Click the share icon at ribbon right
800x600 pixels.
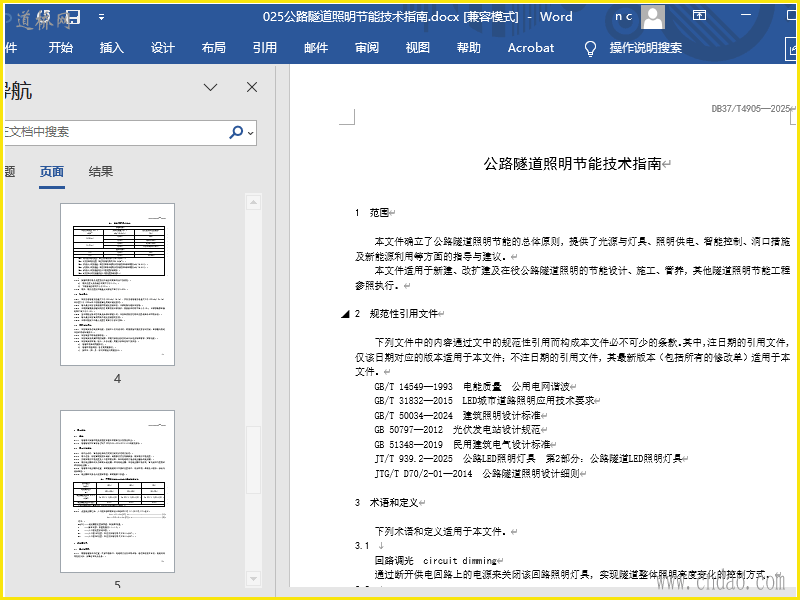[791, 49]
